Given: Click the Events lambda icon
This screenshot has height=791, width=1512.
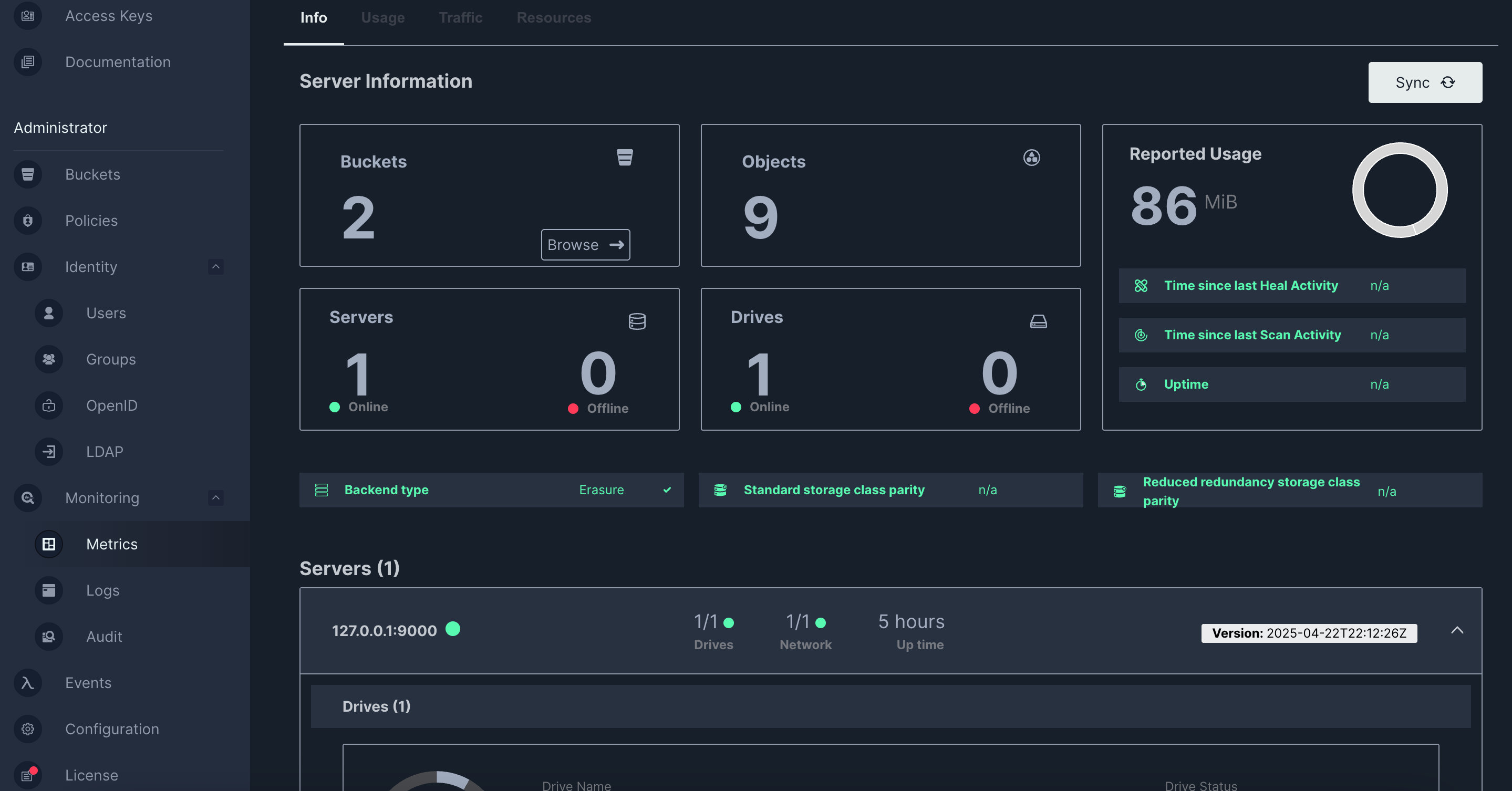Looking at the screenshot, I should pyautogui.click(x=28, y=682).
